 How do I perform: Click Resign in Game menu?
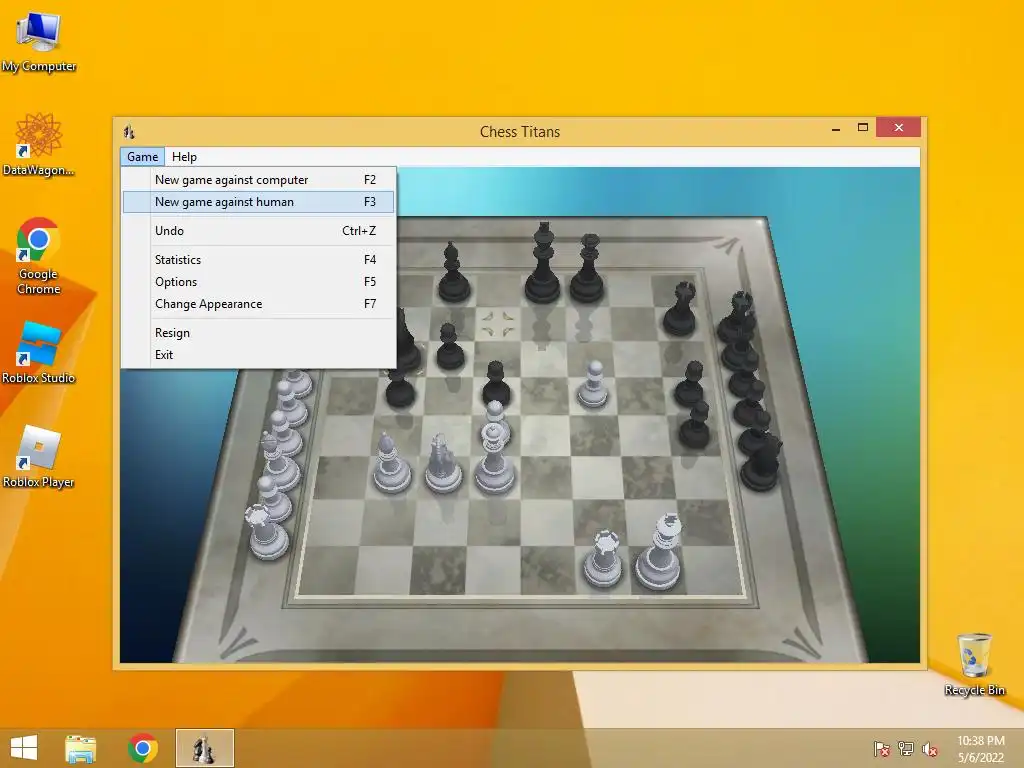pos(259,332)
